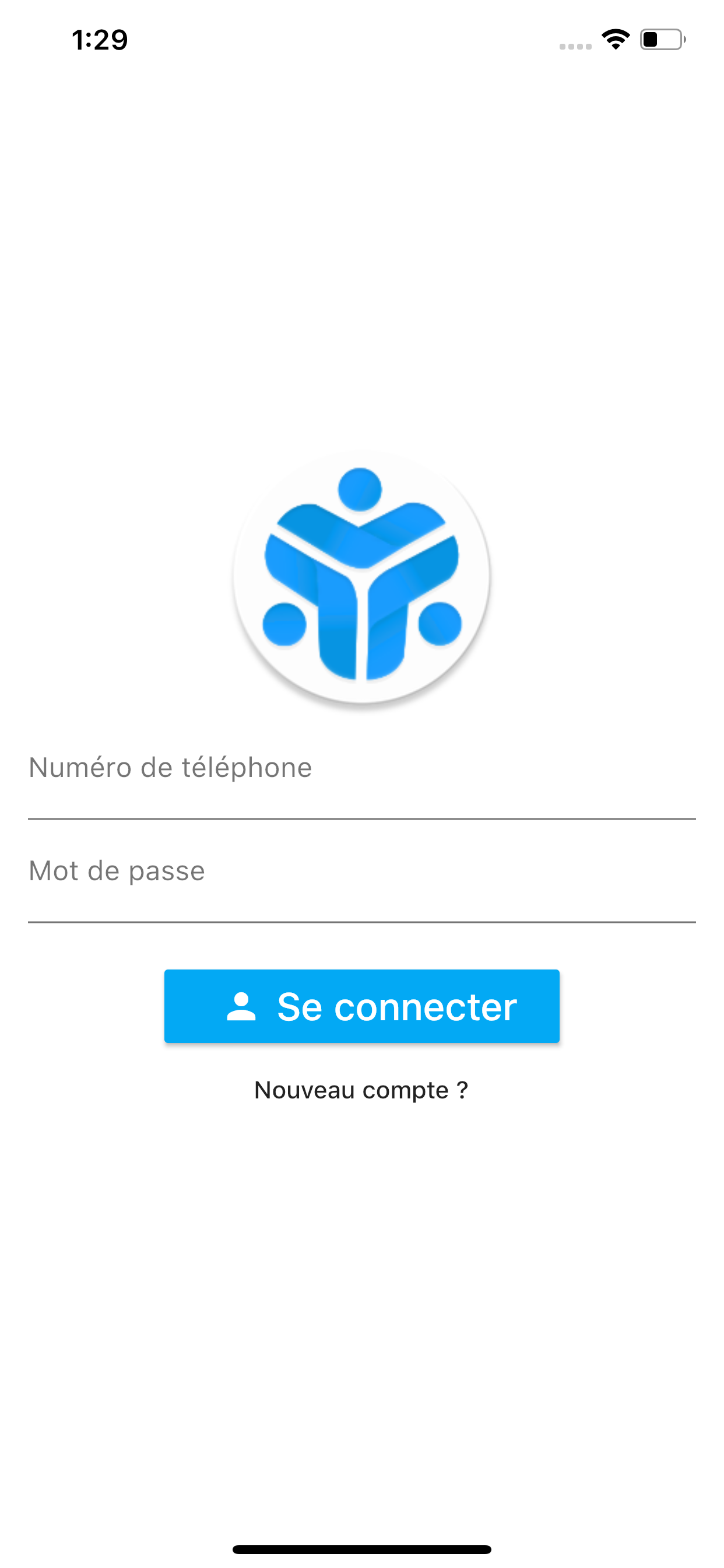Image resolution: width=724 pixels, height=1568 pixels.
Task: Focus the Mot de passe field
Action: (x=361, y=880)
